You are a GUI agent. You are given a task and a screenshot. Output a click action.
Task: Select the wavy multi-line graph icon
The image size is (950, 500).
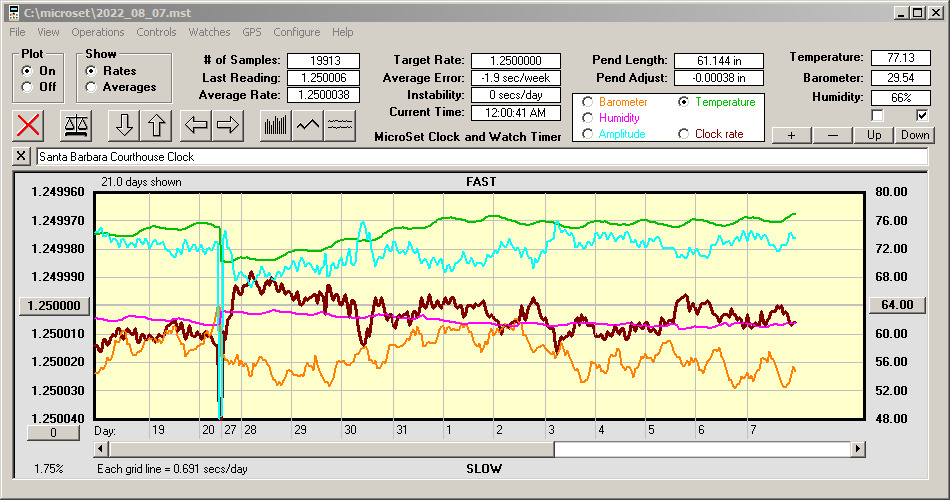pos(340,125)
